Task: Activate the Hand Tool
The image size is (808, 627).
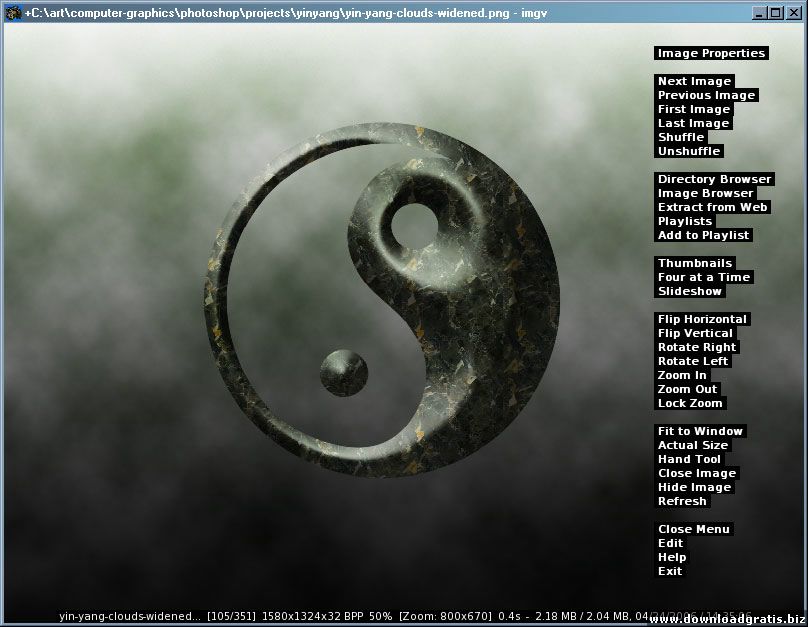Action: point(689,459)
